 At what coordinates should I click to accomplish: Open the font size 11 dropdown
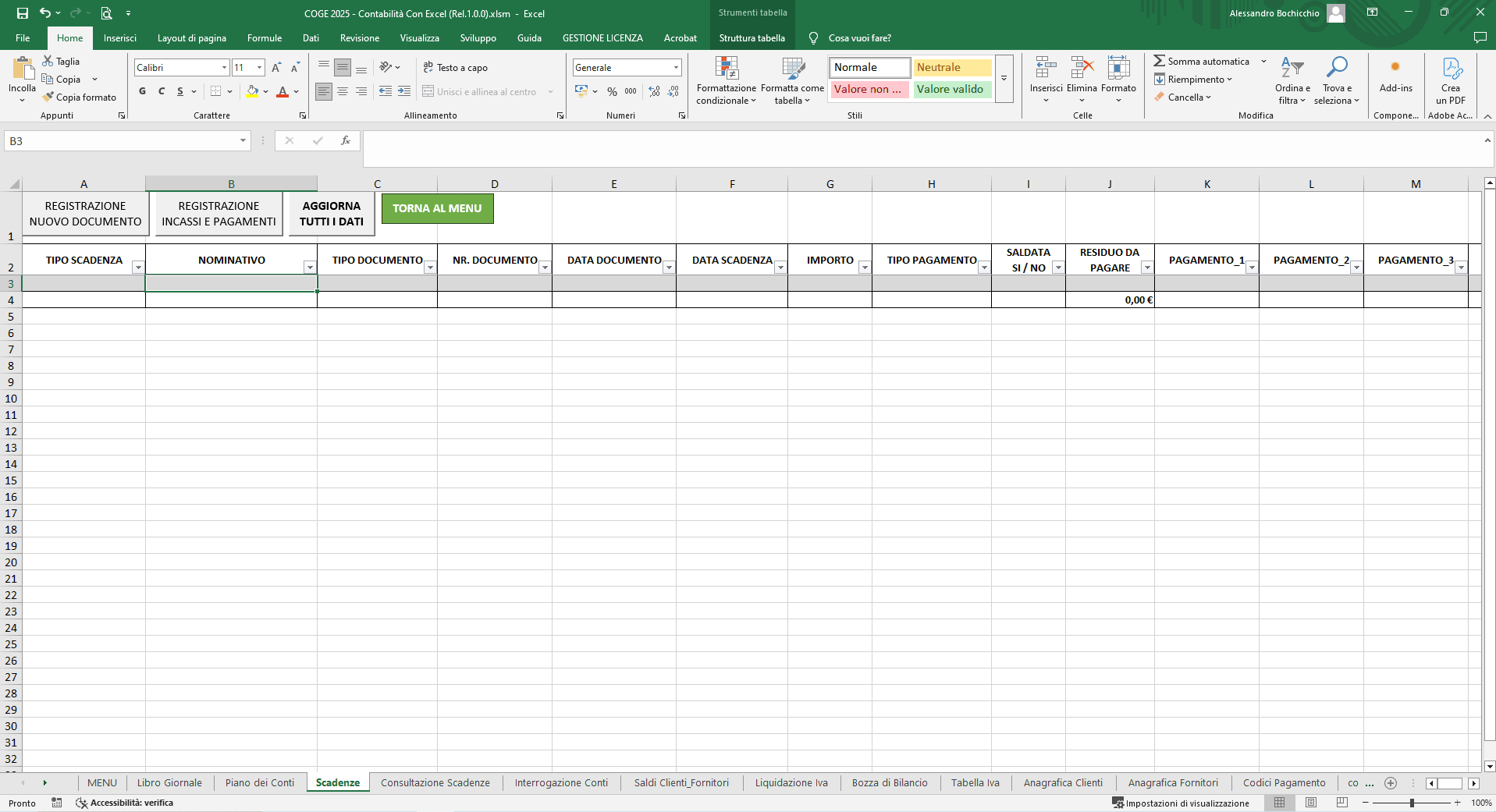click(x=260, y=68)
